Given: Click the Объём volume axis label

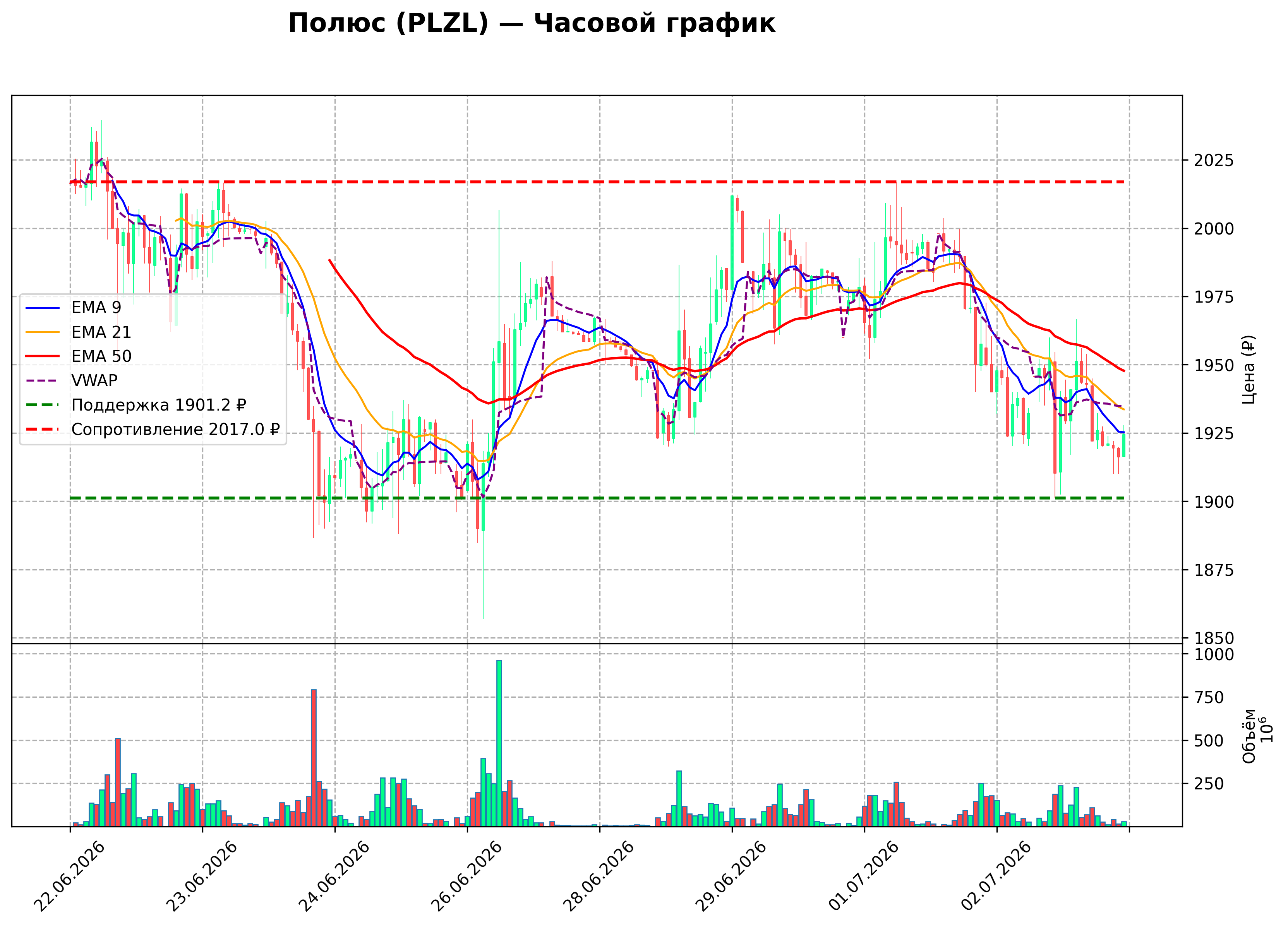Looking at the screenshot, I should pyautogui.click(x=1249, y=736).
